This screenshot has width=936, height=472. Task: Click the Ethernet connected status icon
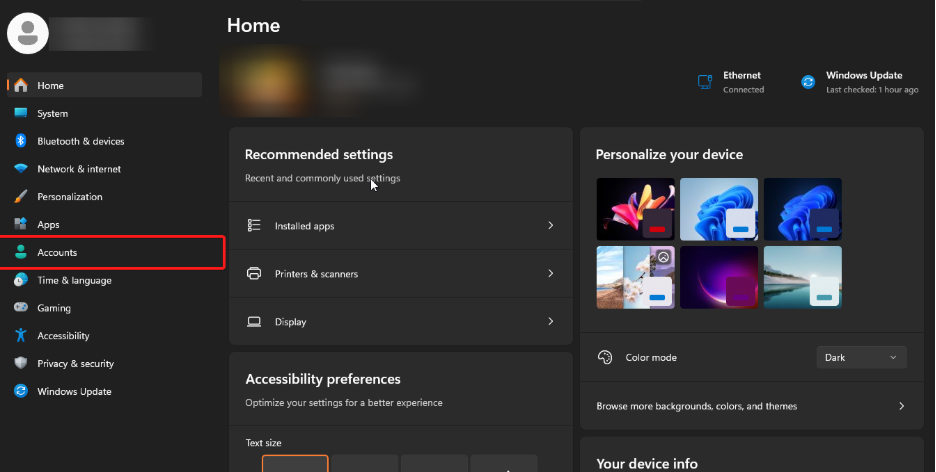[705, 82]
